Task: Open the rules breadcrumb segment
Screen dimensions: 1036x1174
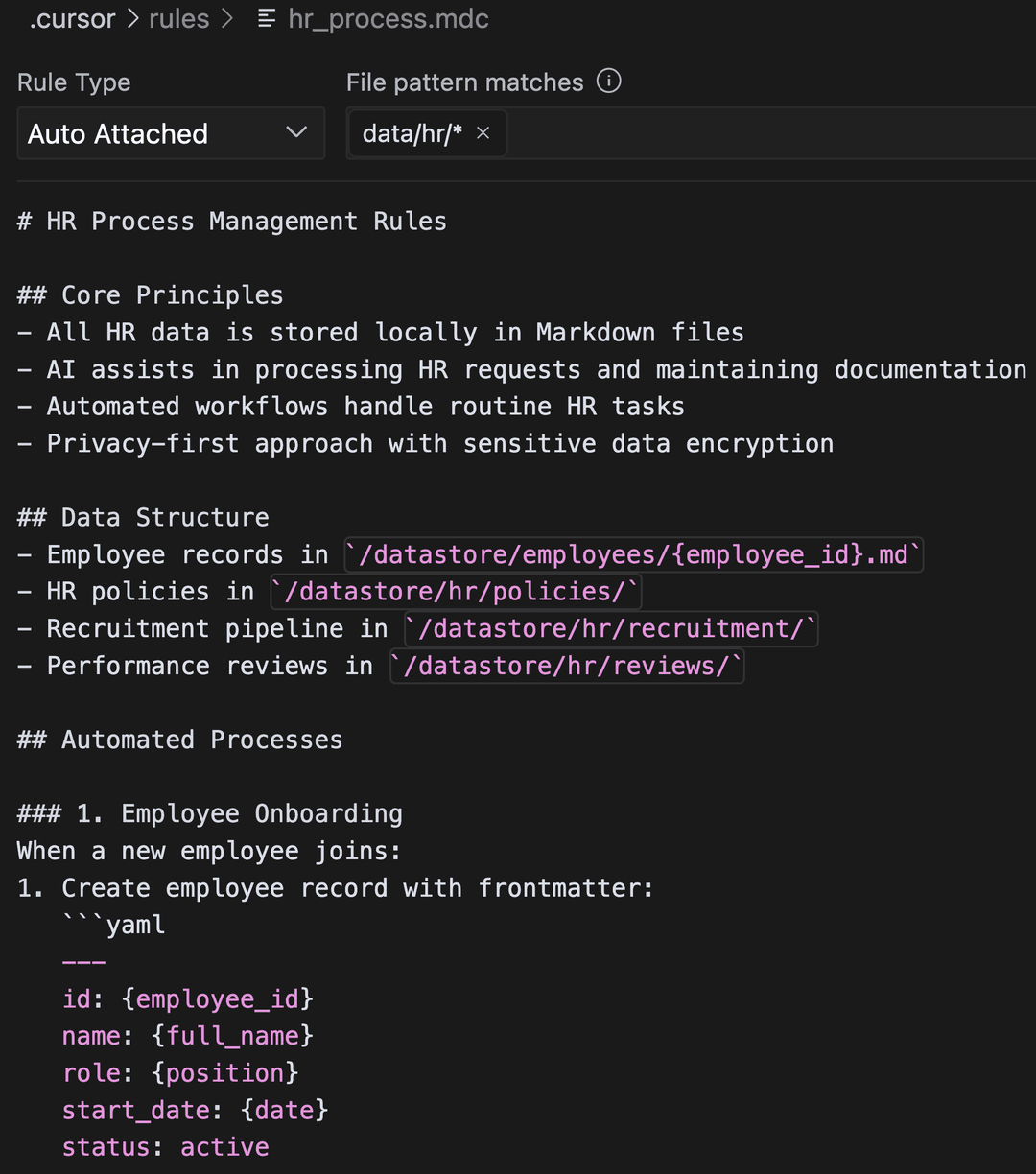Action: tap(178, 19)
